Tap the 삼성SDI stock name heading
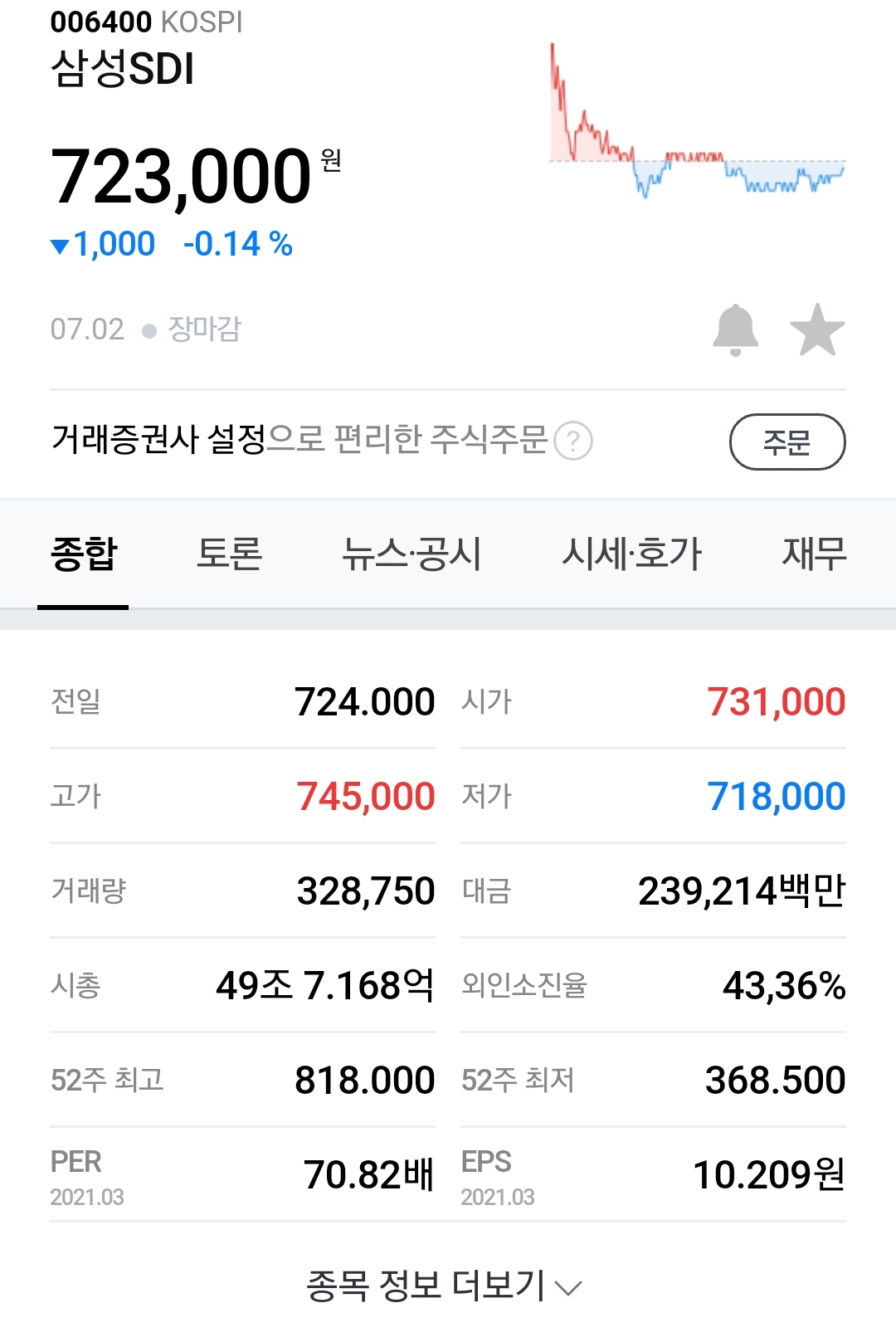This screenshot has width=896, height=1342. coord(123,69)
